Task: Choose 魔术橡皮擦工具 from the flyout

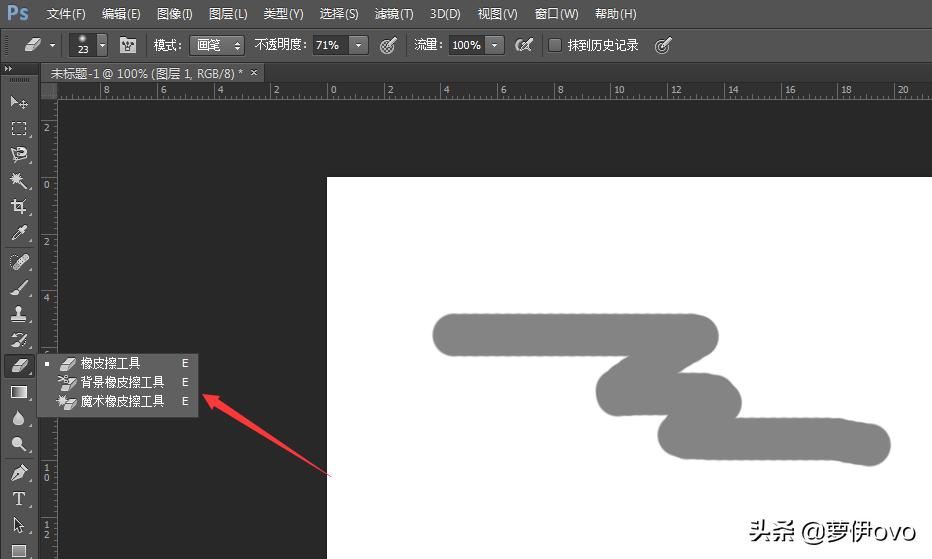Action: [x=122, y=401]
